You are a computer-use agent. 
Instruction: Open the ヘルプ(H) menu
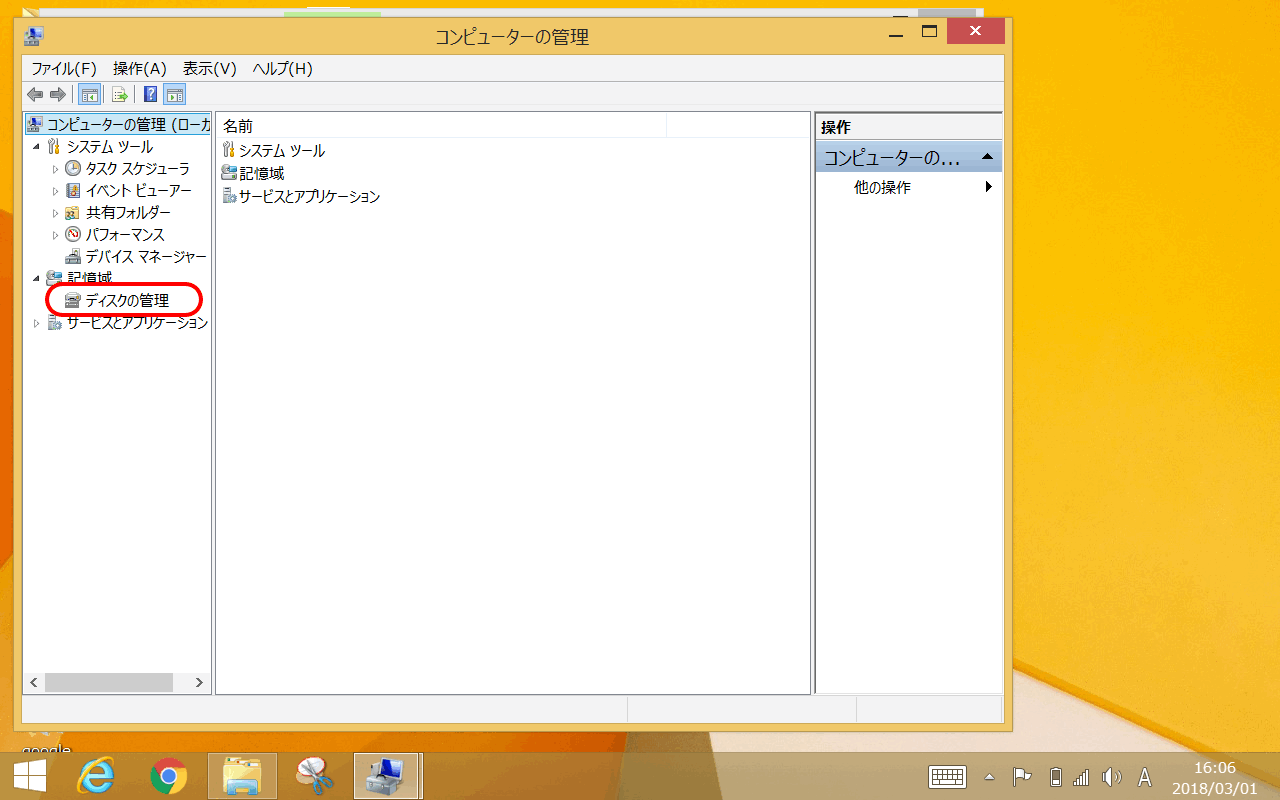283,68
